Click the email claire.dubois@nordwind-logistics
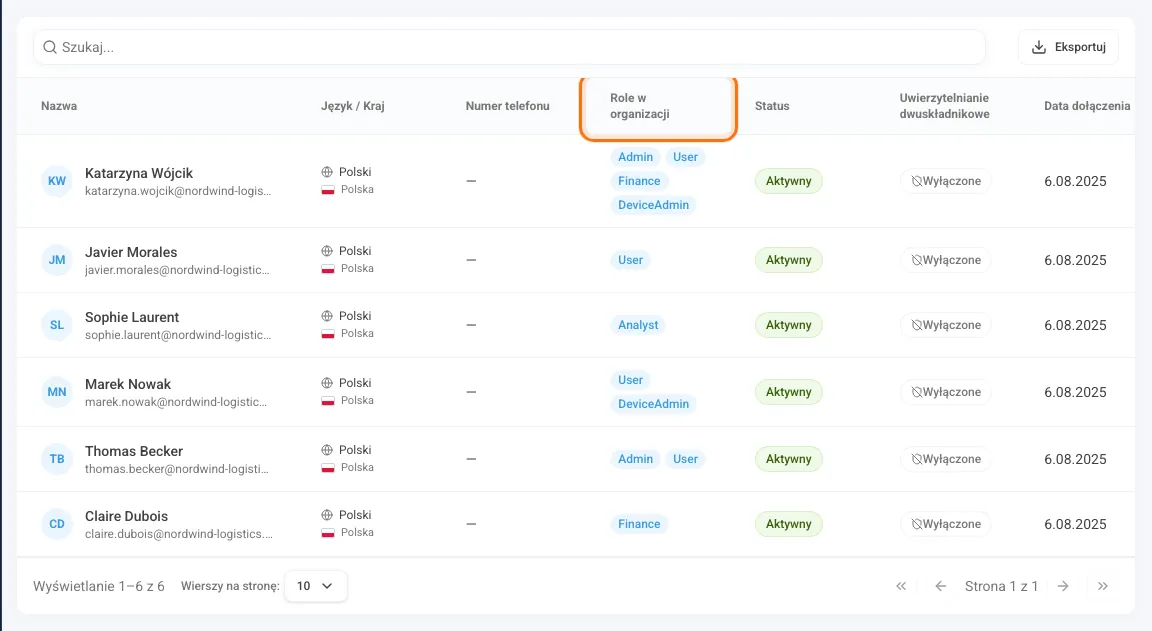The width and height of the screenshot is (1152, 631). 179,534
